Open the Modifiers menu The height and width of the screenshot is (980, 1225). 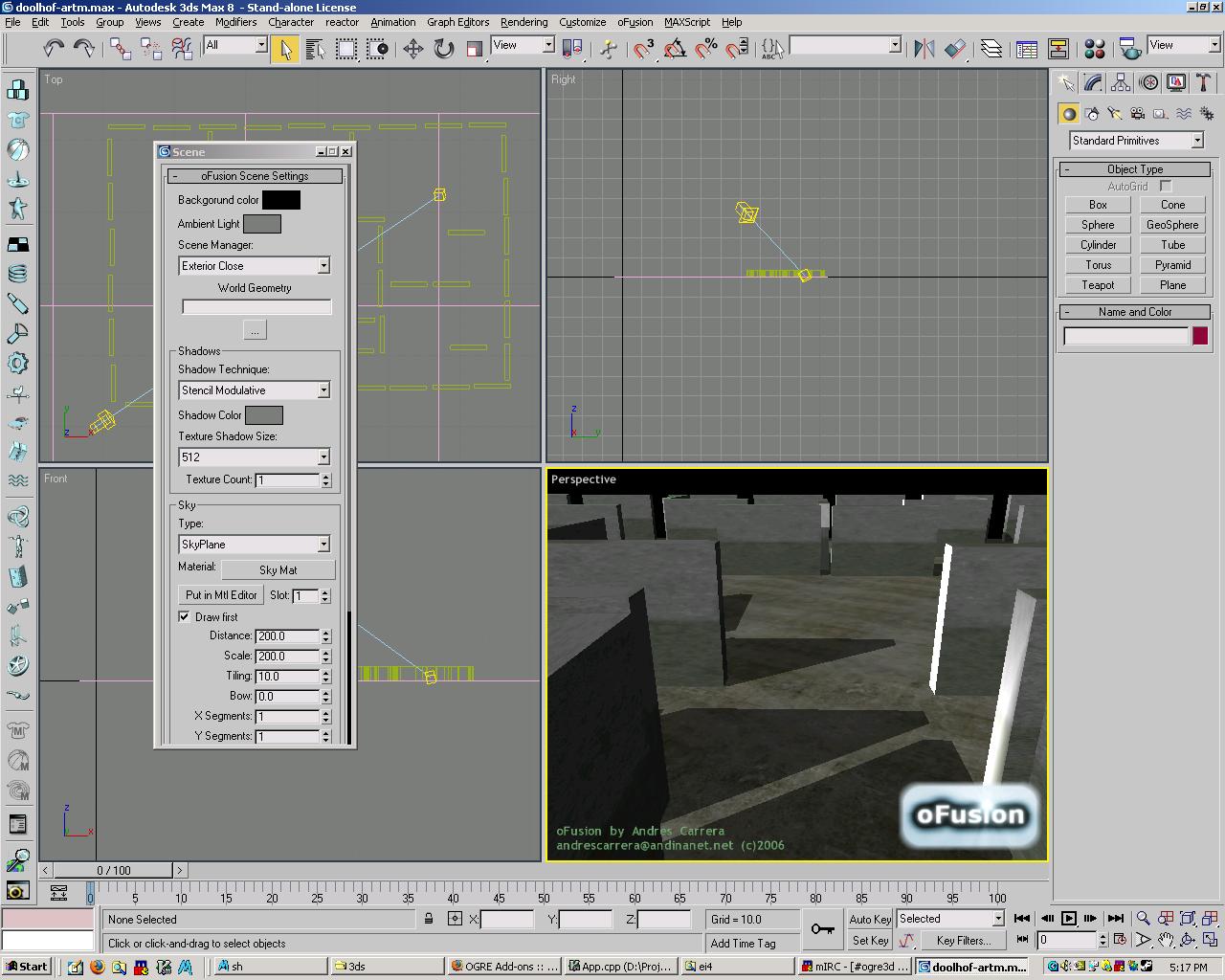235,22
